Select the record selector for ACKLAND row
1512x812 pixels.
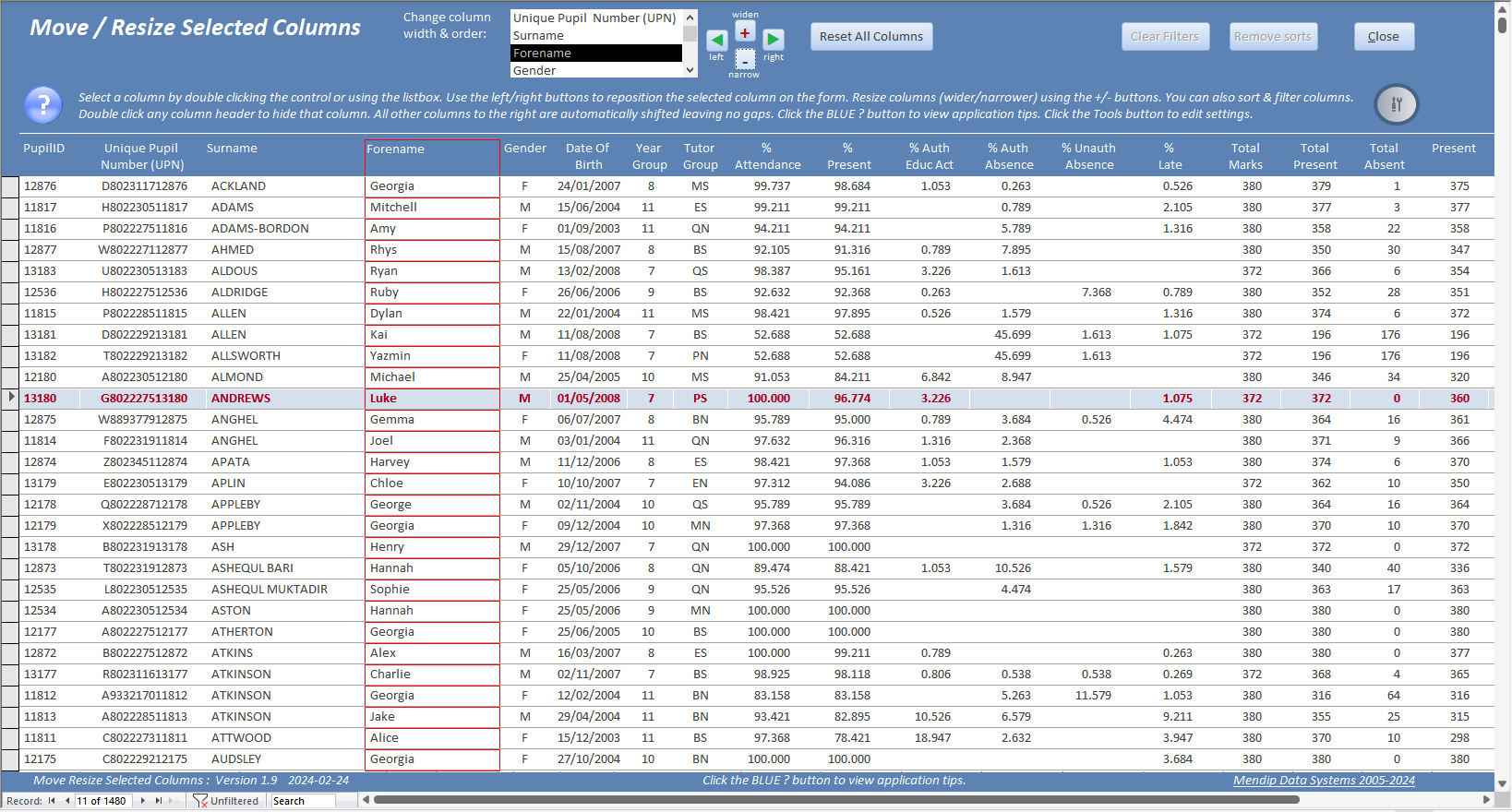[x=10, y=186]
